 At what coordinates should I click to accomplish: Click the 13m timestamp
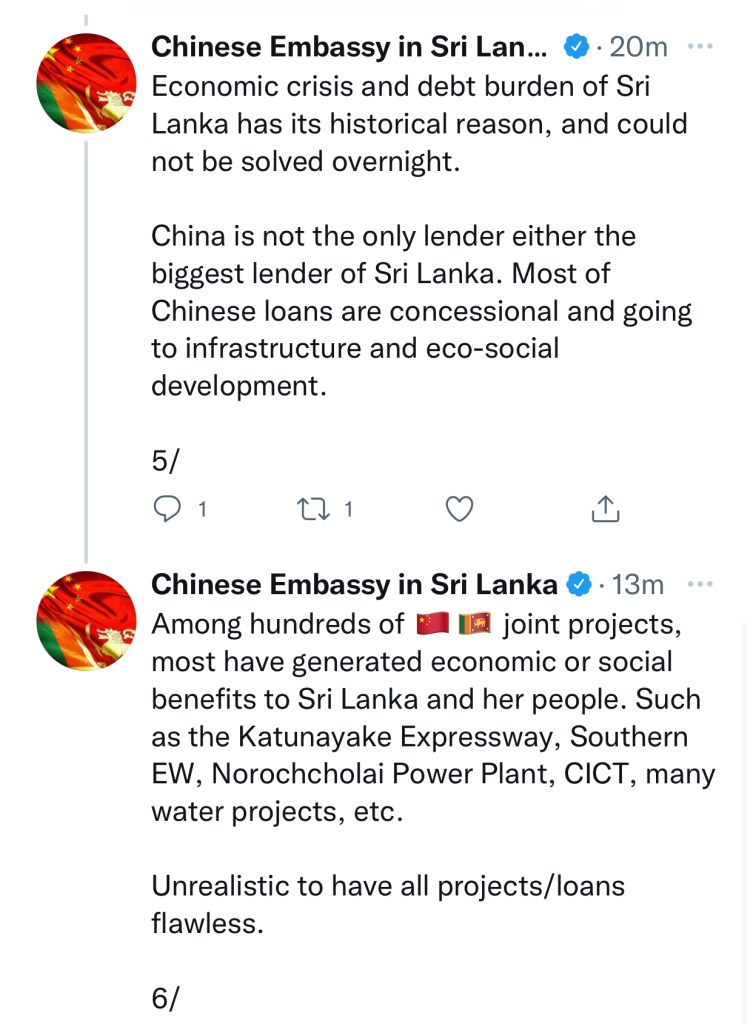(x=638, y=584)
